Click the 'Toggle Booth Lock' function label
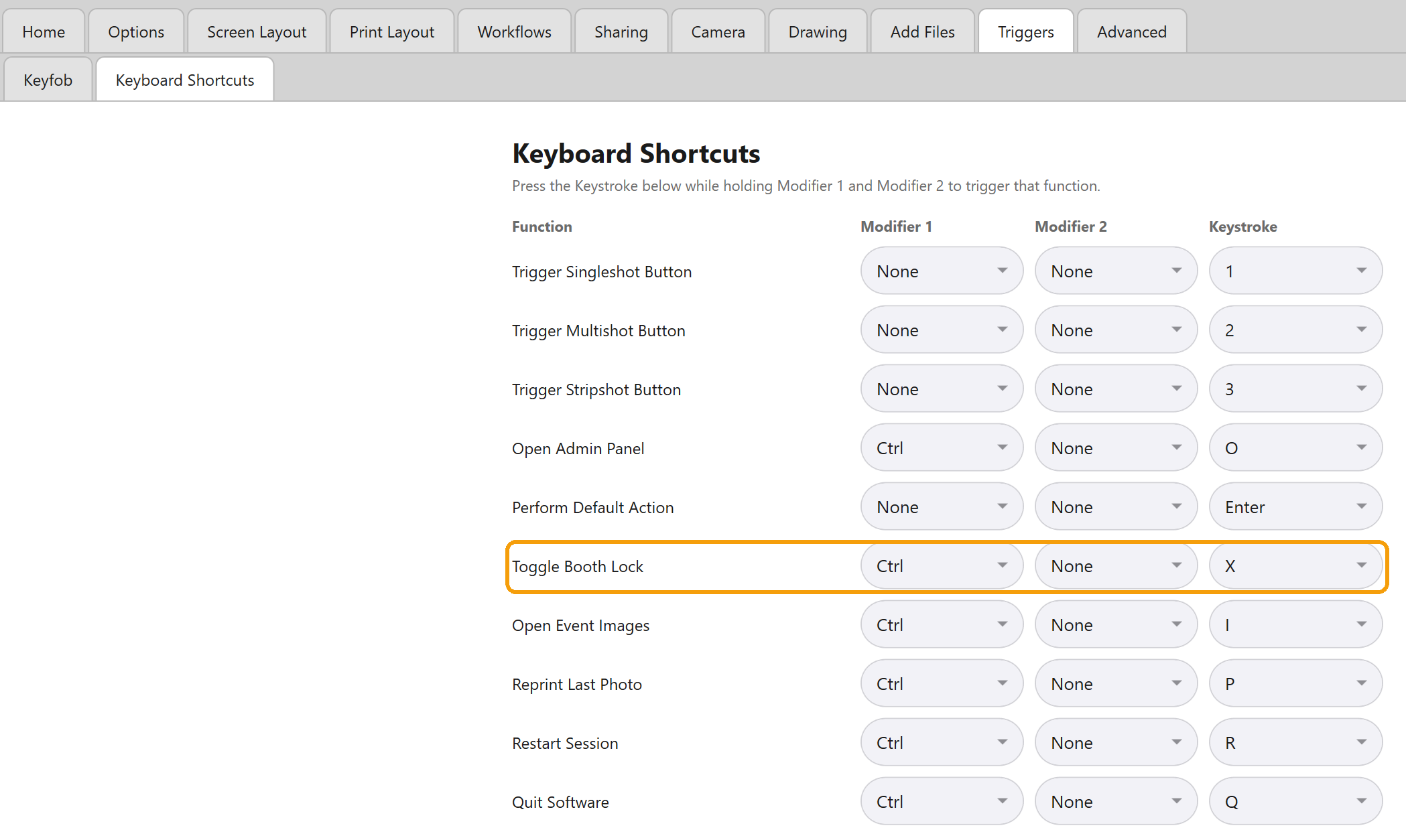The height and width of the screenshot is (840, 1406). pos(577,567)
